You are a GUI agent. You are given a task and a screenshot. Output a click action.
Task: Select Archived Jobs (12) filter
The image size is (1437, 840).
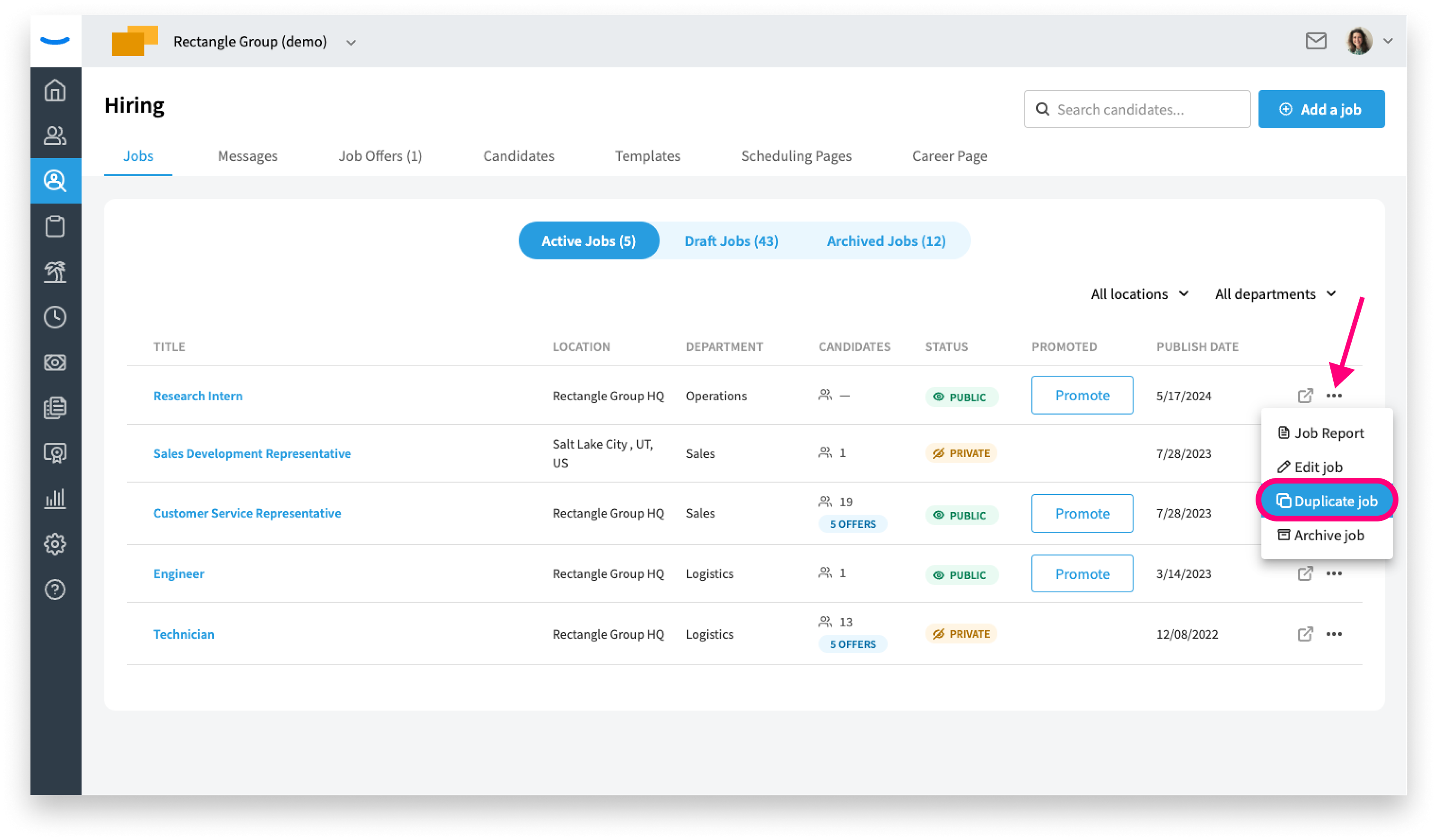[x=886, y=241]
